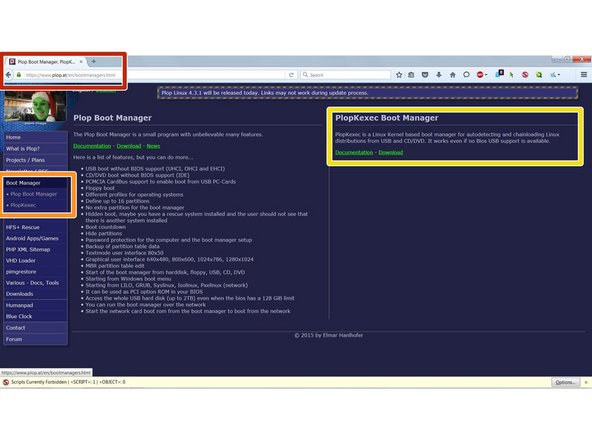Screen dimensions: 592x444
Task: Click the red Adblock Plus icon
Action: pyautogui.click(x=479, y=75)
